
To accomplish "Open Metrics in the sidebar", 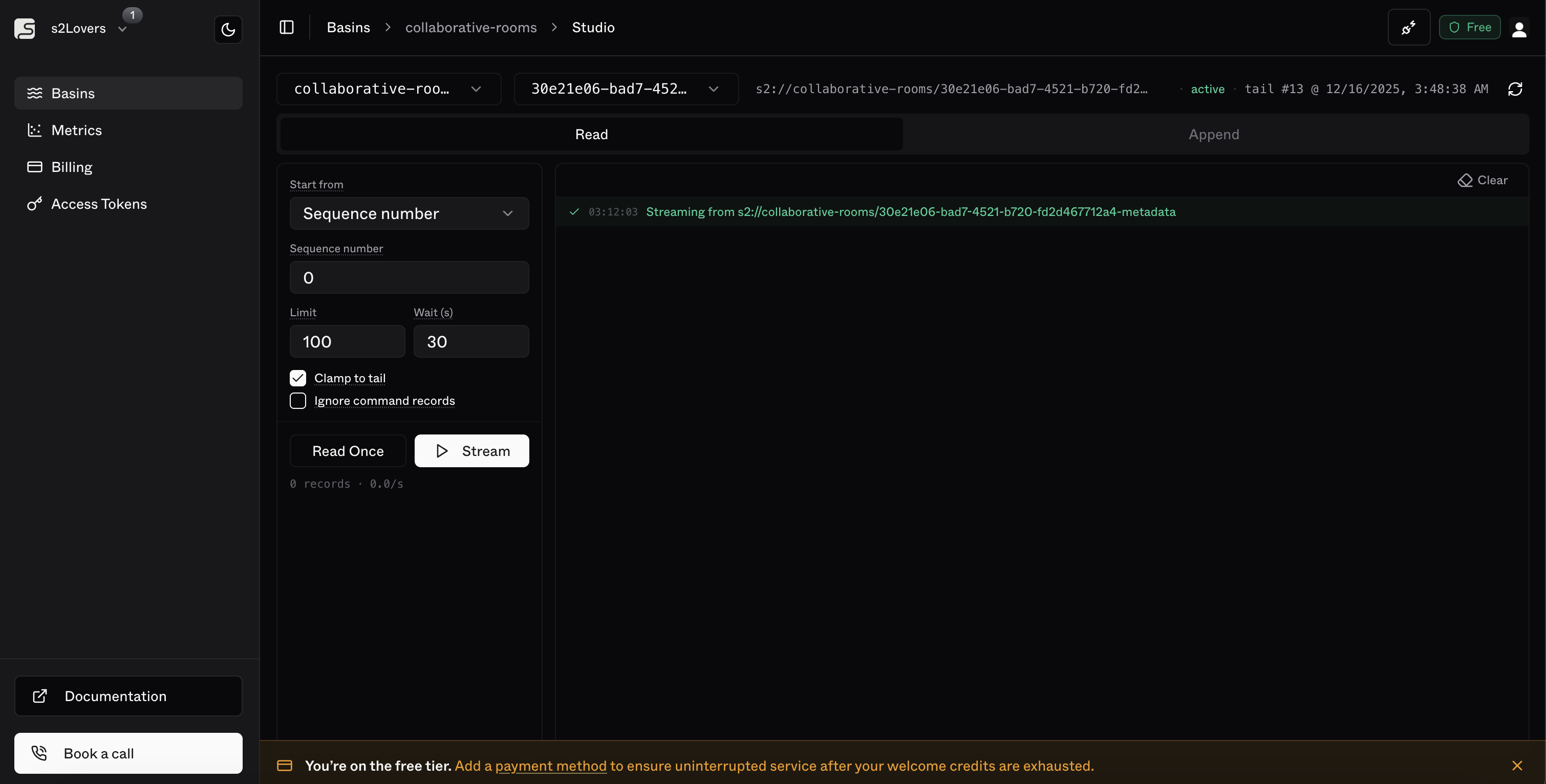I will click(76, 130).
